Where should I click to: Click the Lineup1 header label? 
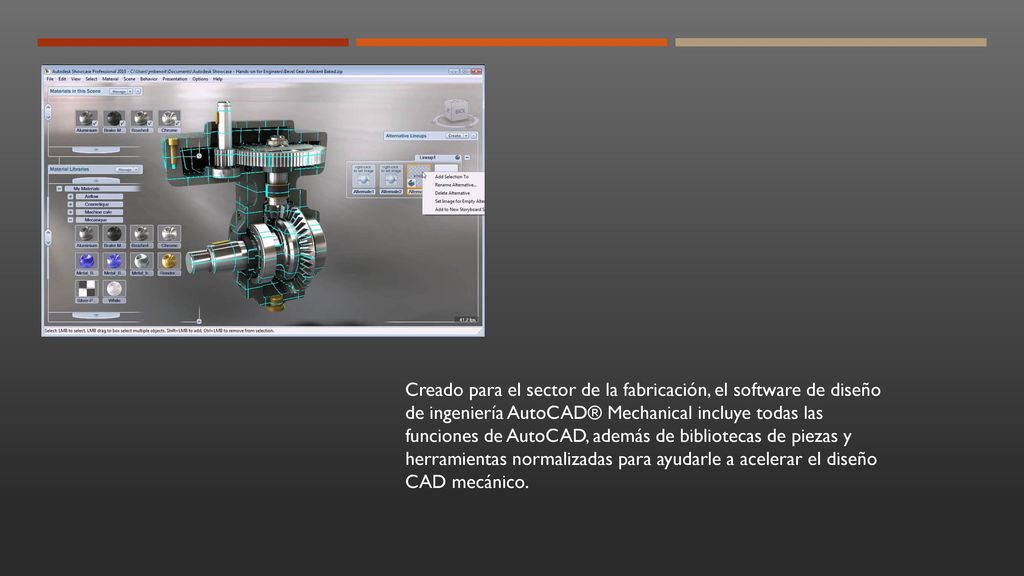[428, 157]
